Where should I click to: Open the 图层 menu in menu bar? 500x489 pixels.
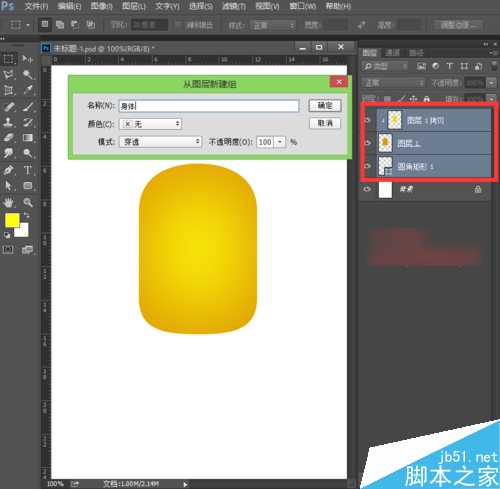133,6
